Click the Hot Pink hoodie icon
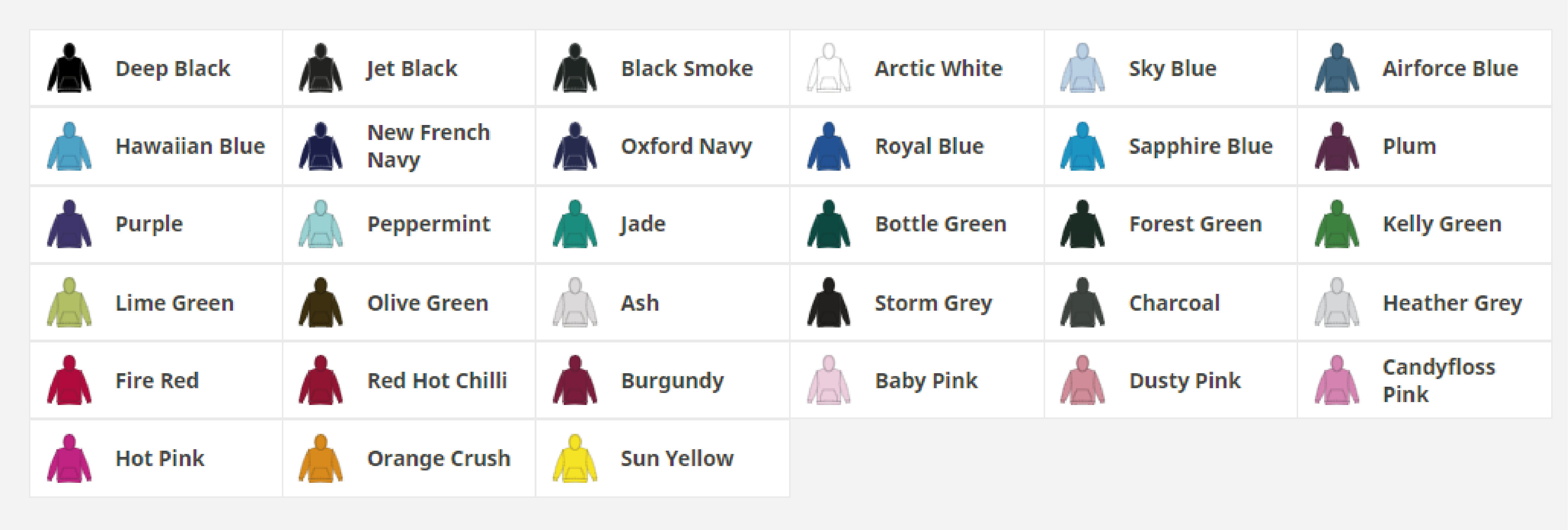This screenshot has width=1568, height=530. [69, 458]
